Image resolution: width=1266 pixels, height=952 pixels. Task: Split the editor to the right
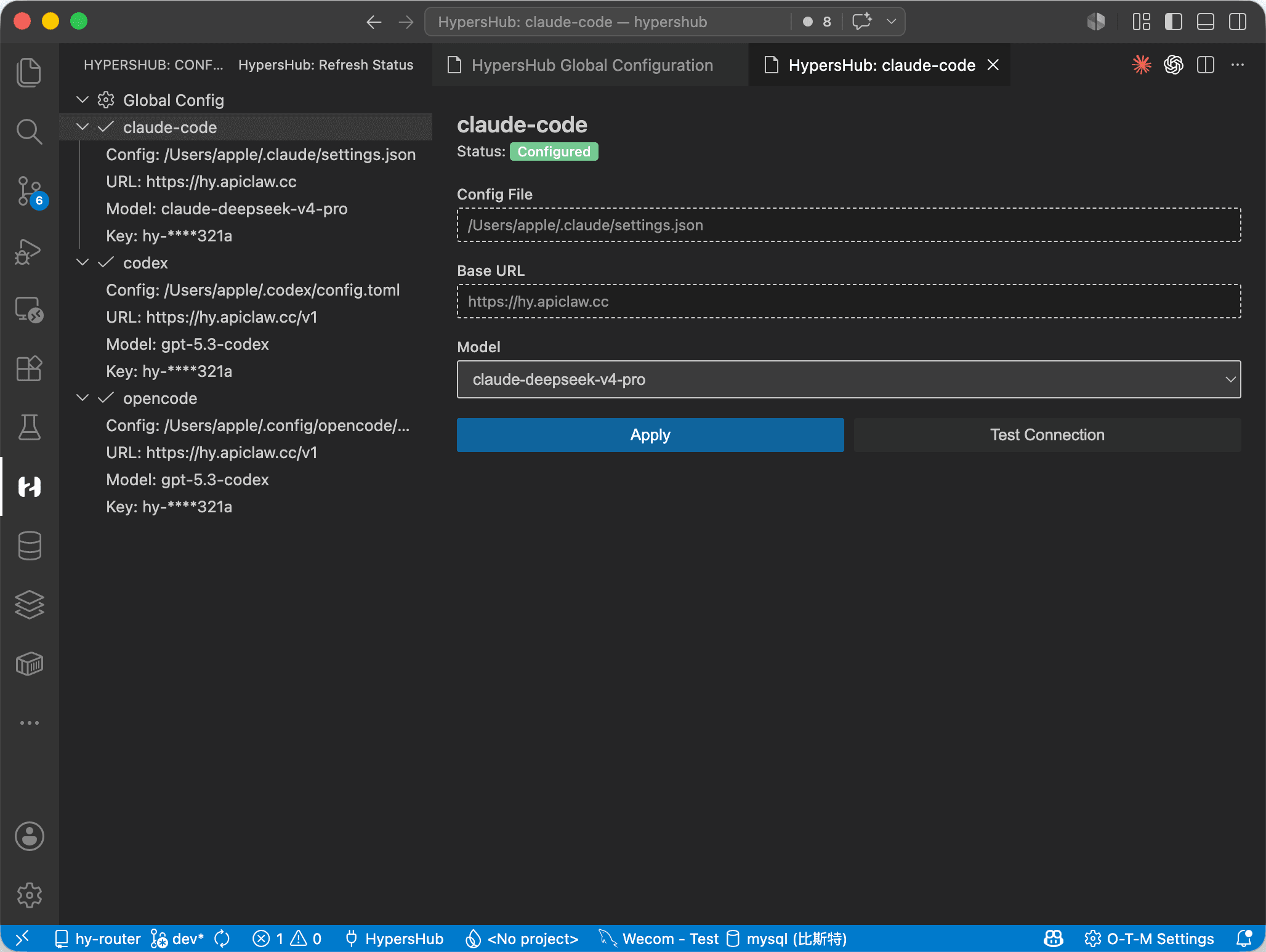1206,65
